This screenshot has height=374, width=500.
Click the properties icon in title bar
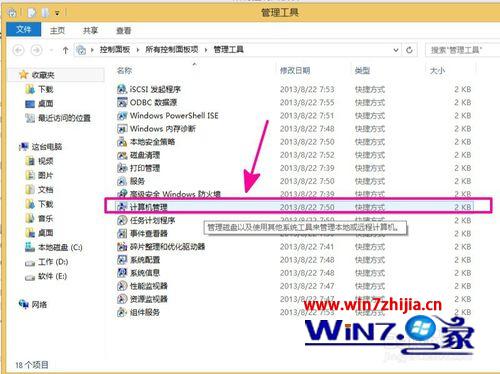point(32,13)
